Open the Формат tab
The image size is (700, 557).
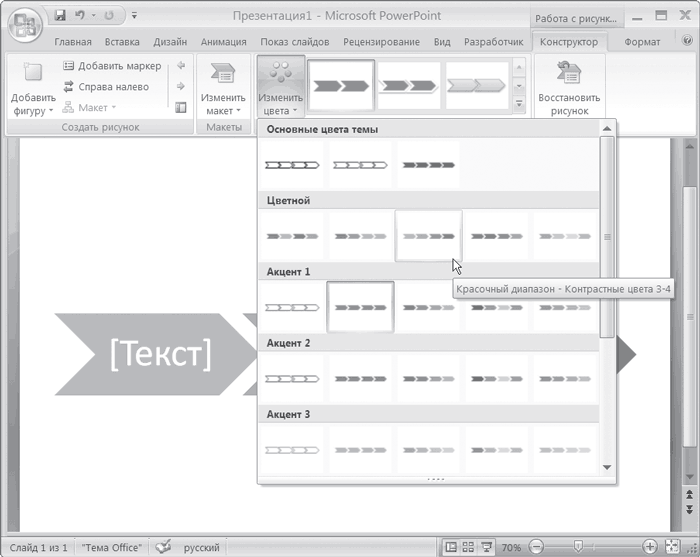click(x=641, y=42)
